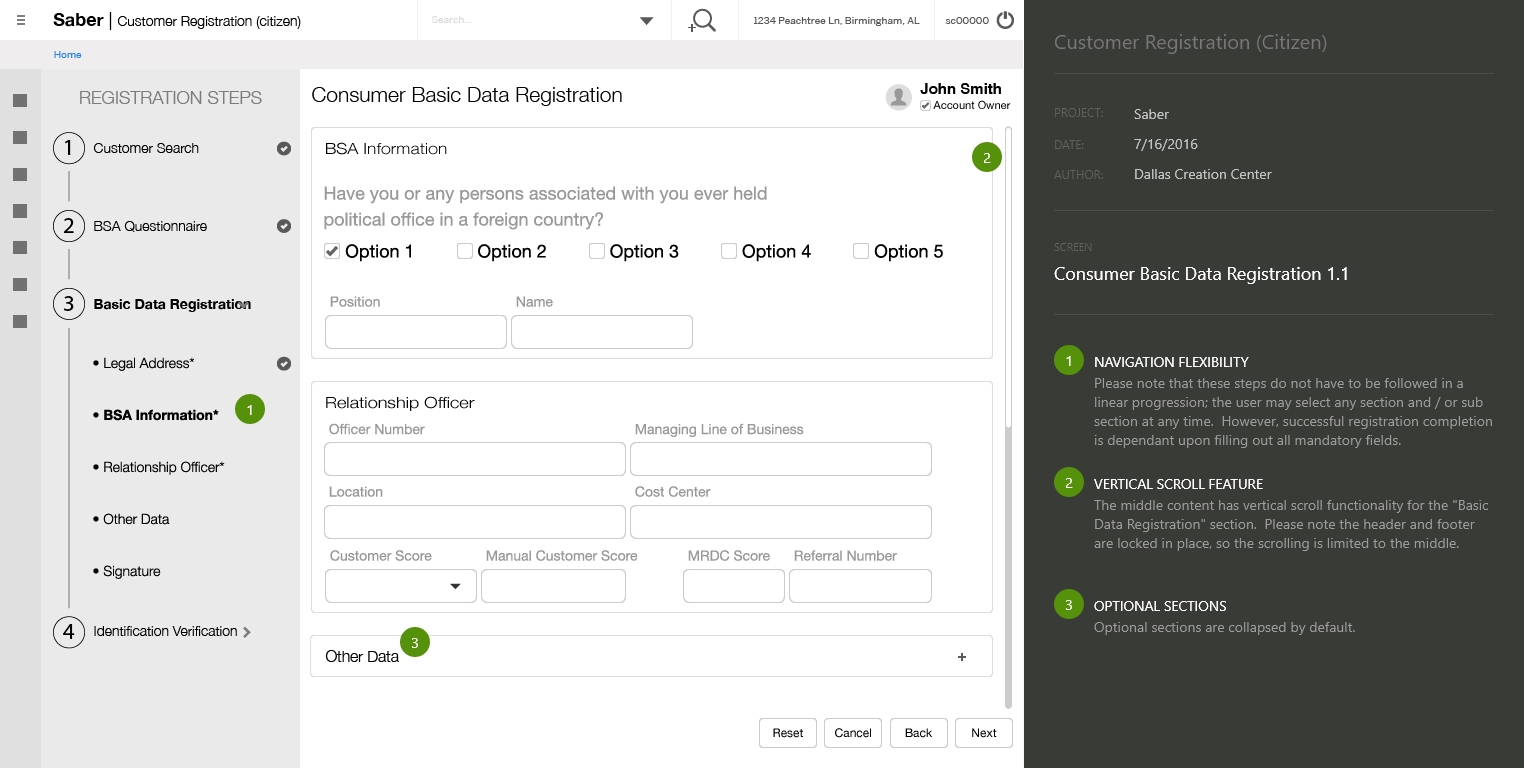Click John Smith's avatar icon

pyautogui.click(x=899, y=97)
